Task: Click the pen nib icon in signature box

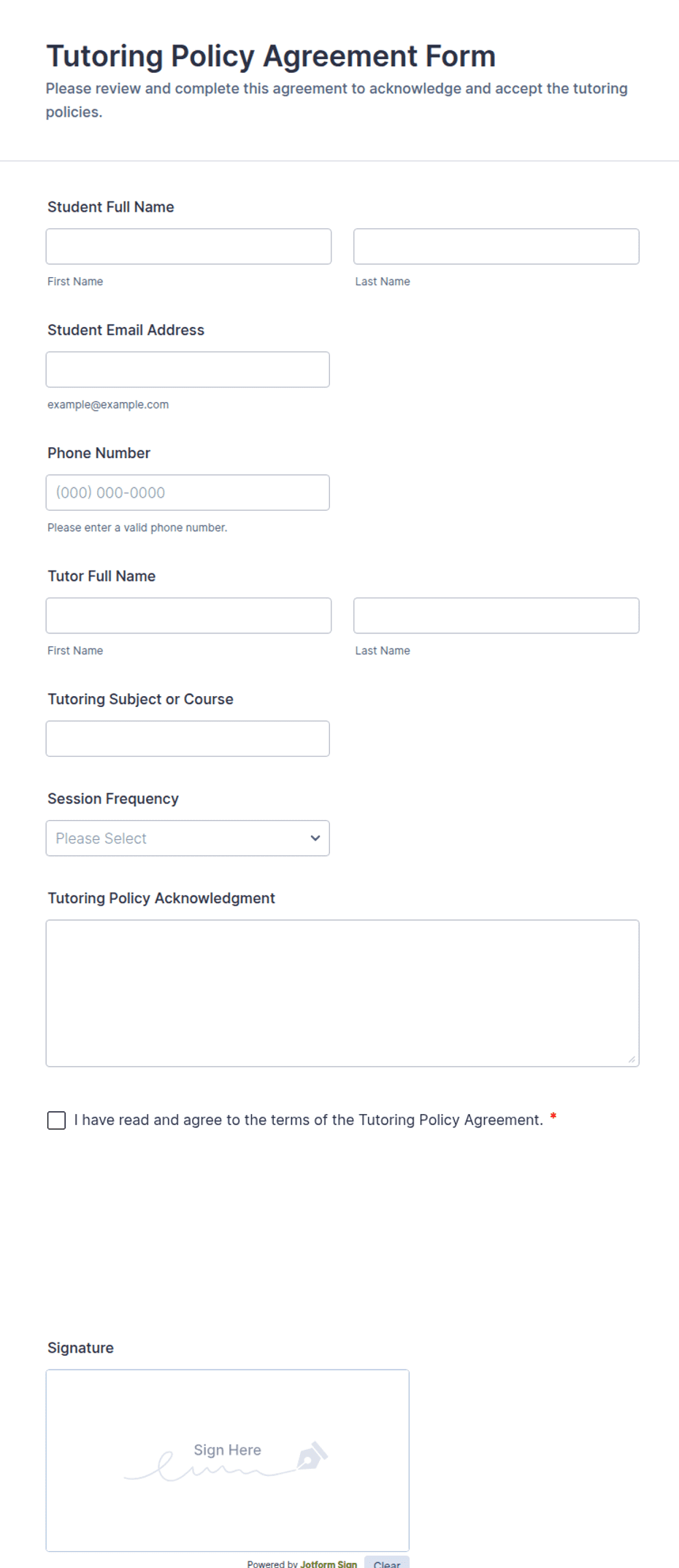Action: 312,1456
